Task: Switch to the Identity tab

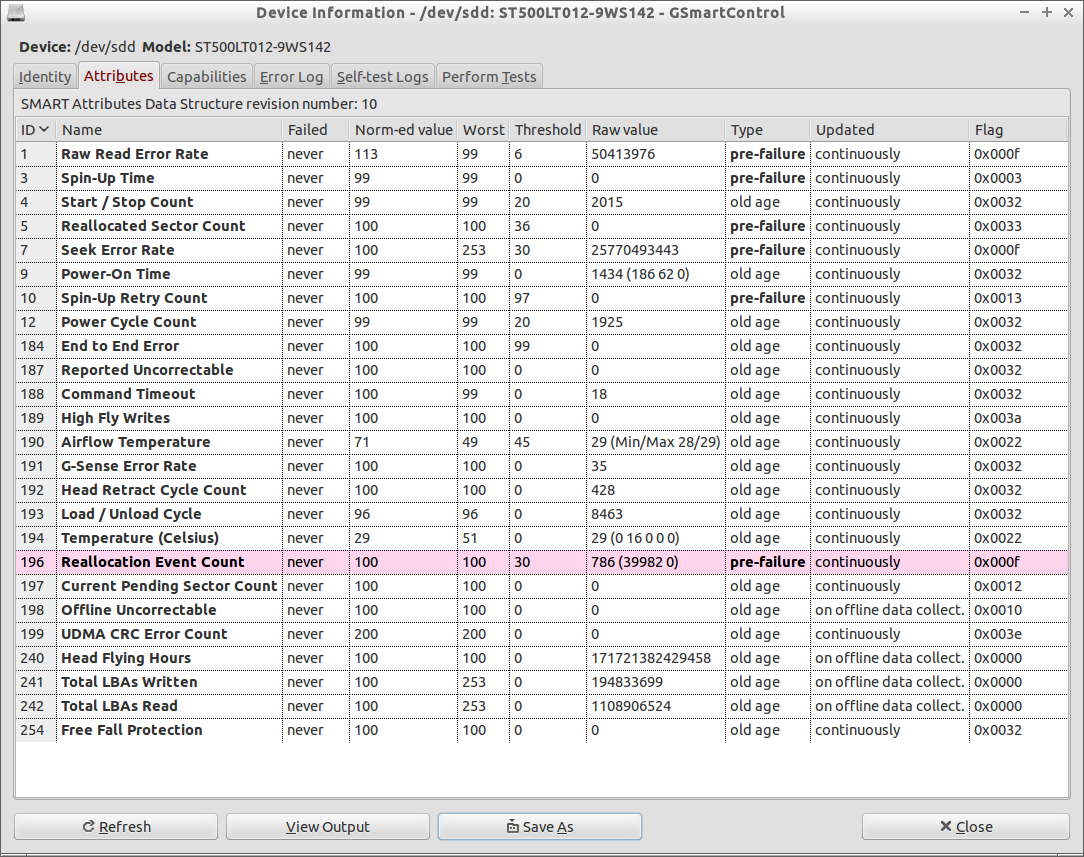Action: click(45, 77)
